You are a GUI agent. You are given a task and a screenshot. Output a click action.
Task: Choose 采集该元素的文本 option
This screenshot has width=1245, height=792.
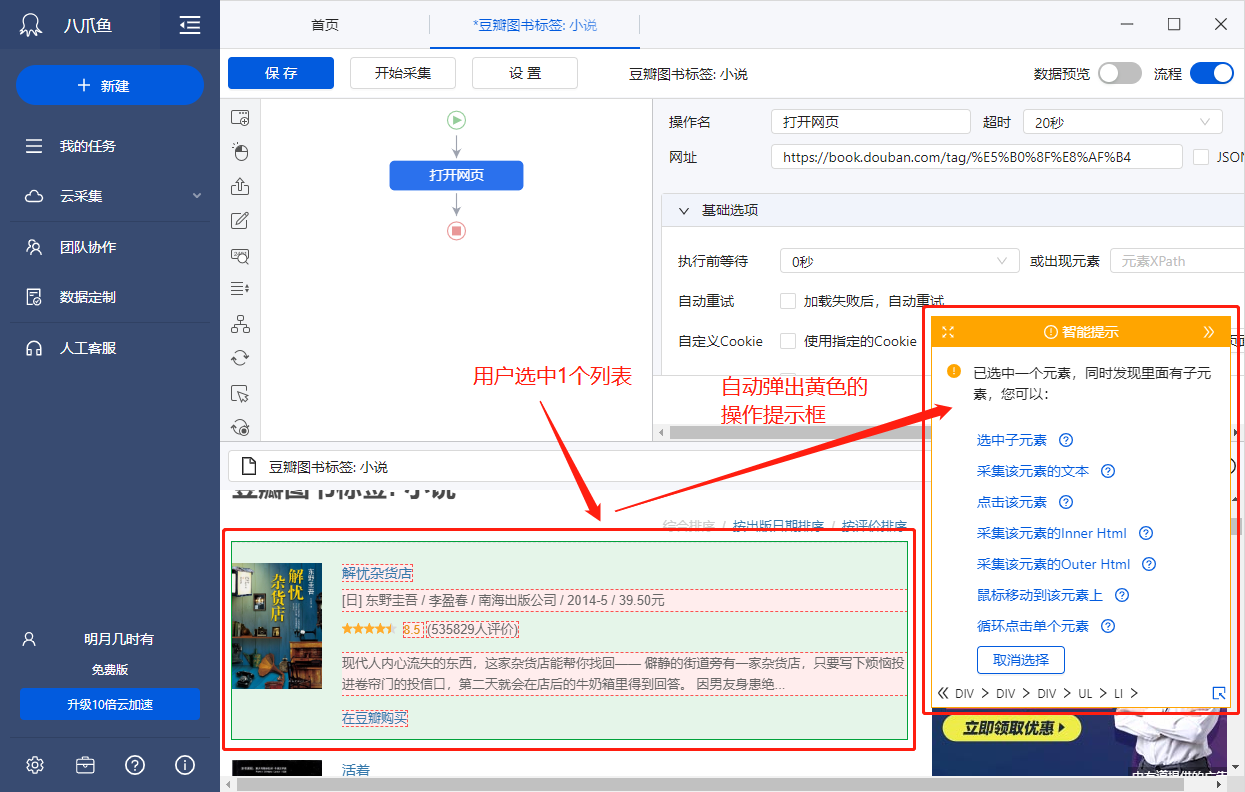coord(1033,471)
